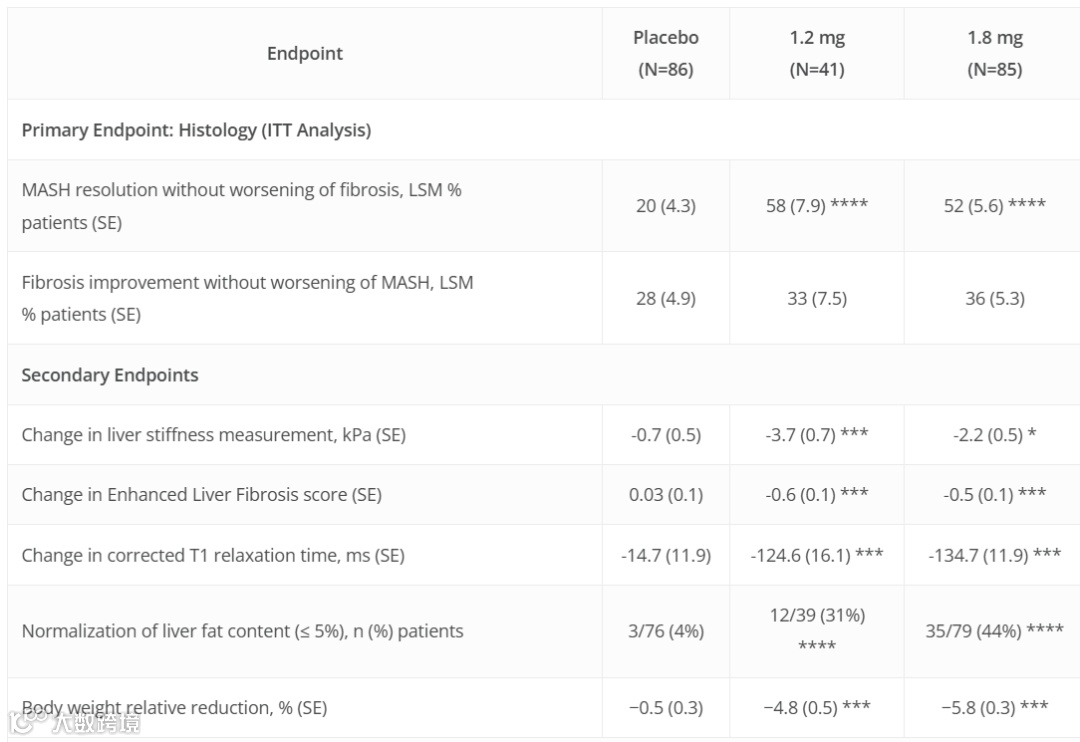The image size is (1080, 742).
Task: Click the Fibrosis improvement row label
Action: [x=247, y=298]
